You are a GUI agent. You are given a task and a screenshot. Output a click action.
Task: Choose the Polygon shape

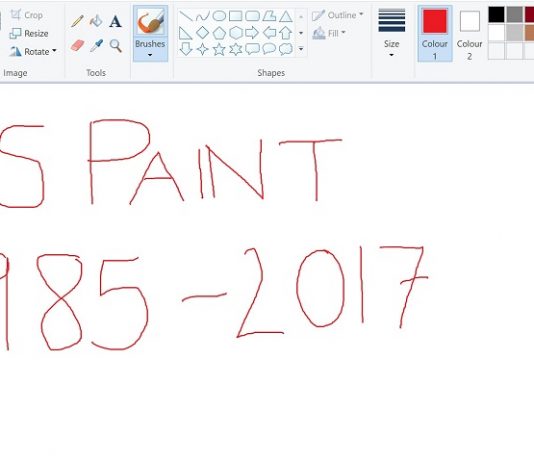click(269, 16)
